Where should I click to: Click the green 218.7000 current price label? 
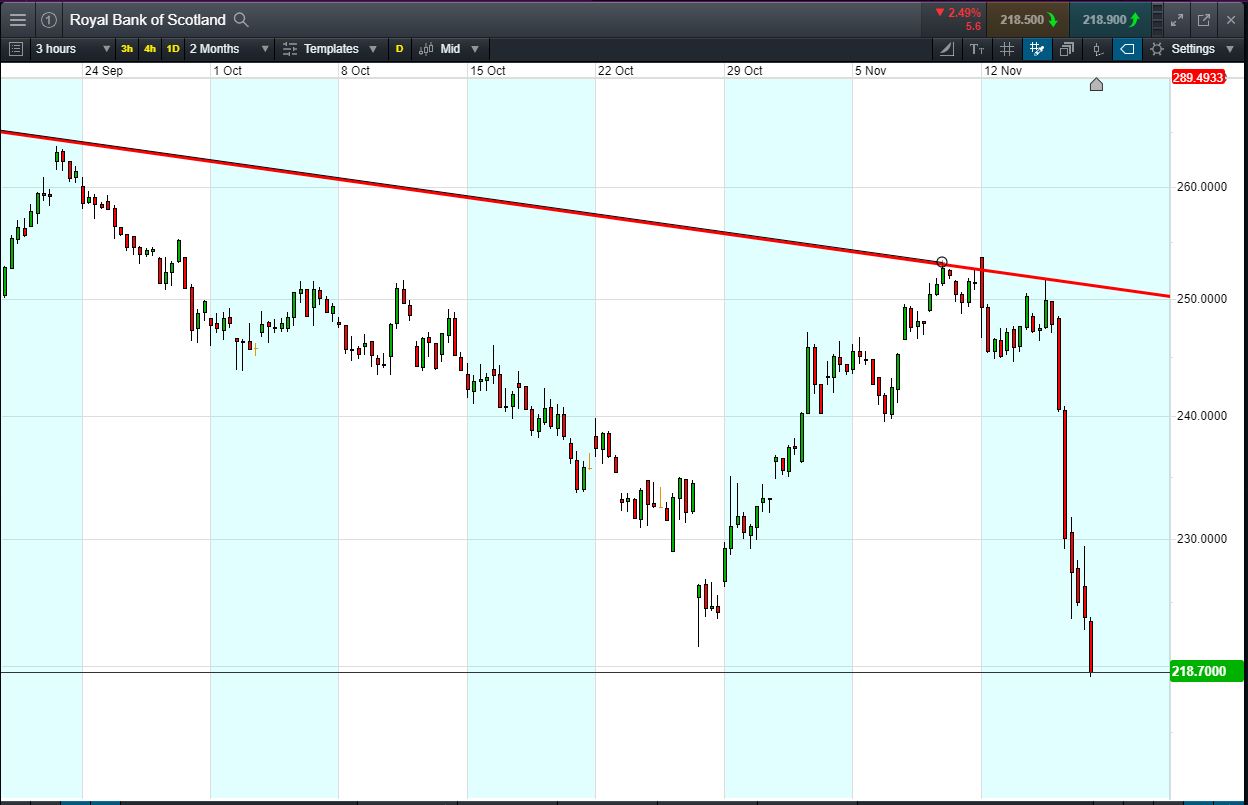[x=1206, y=672]
